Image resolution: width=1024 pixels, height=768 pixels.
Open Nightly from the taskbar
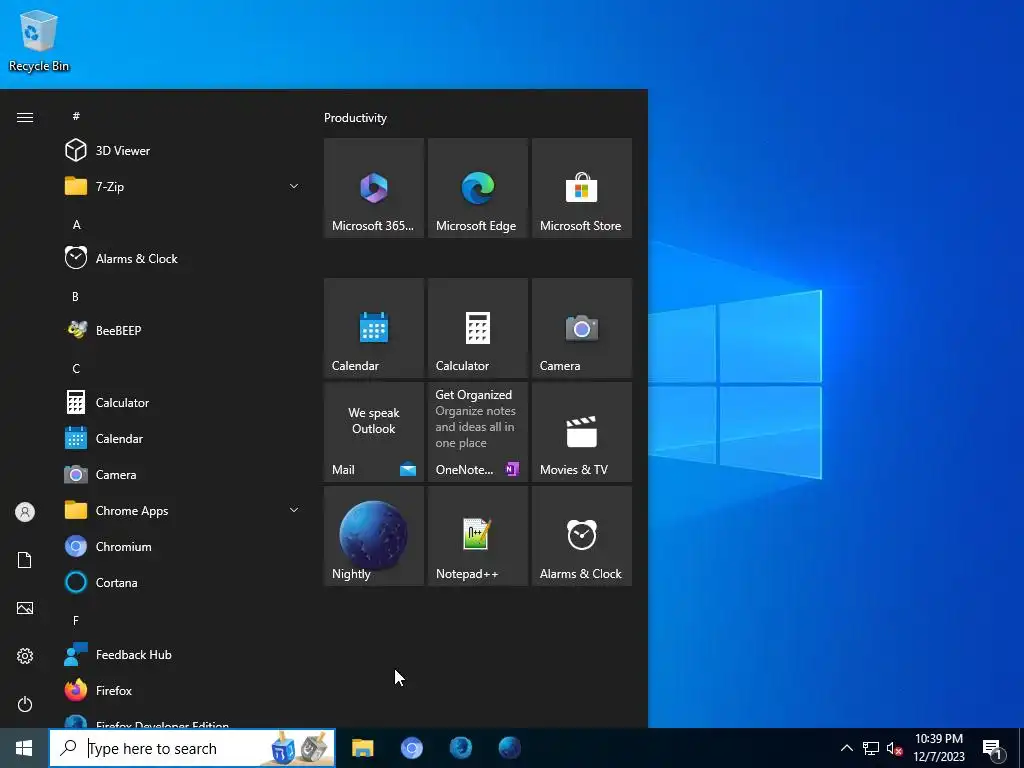509,748
